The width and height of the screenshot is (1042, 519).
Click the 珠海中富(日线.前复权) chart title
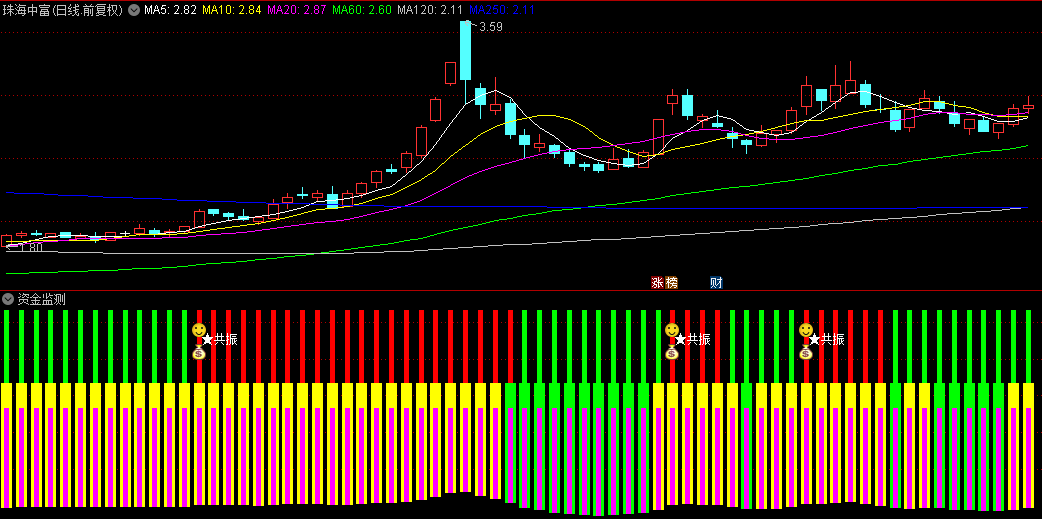tap(62, 10)
